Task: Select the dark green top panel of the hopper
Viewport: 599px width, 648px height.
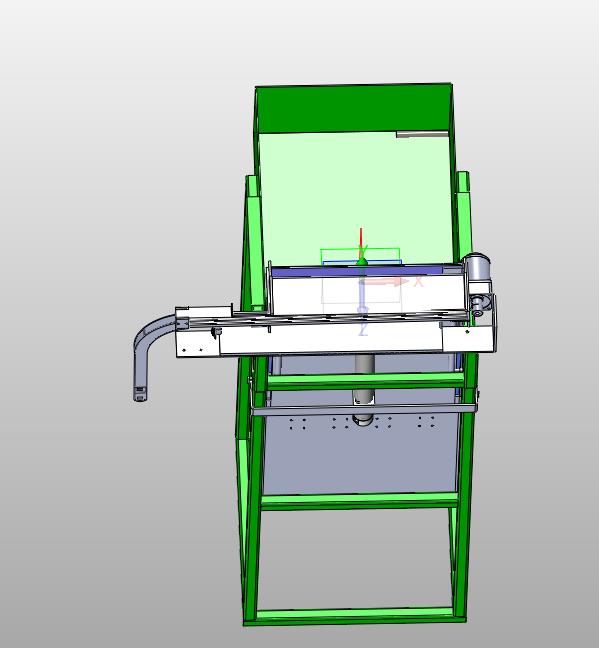Action: tap(353, 108)
